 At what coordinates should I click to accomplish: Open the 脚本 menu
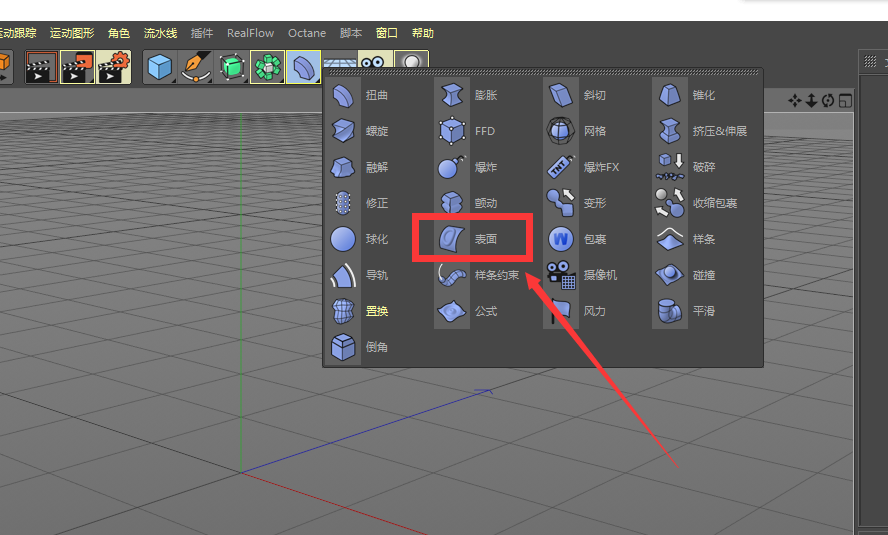click(351, 33)
